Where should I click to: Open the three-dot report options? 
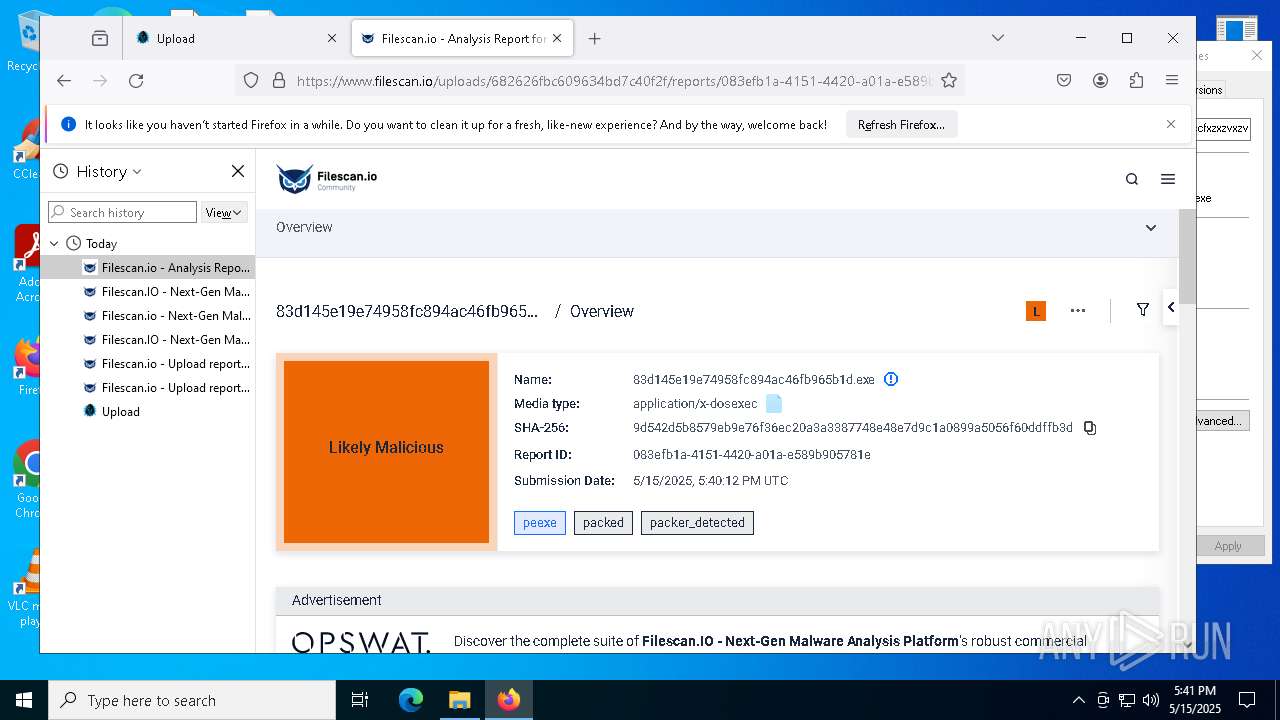click(1078, 311)
